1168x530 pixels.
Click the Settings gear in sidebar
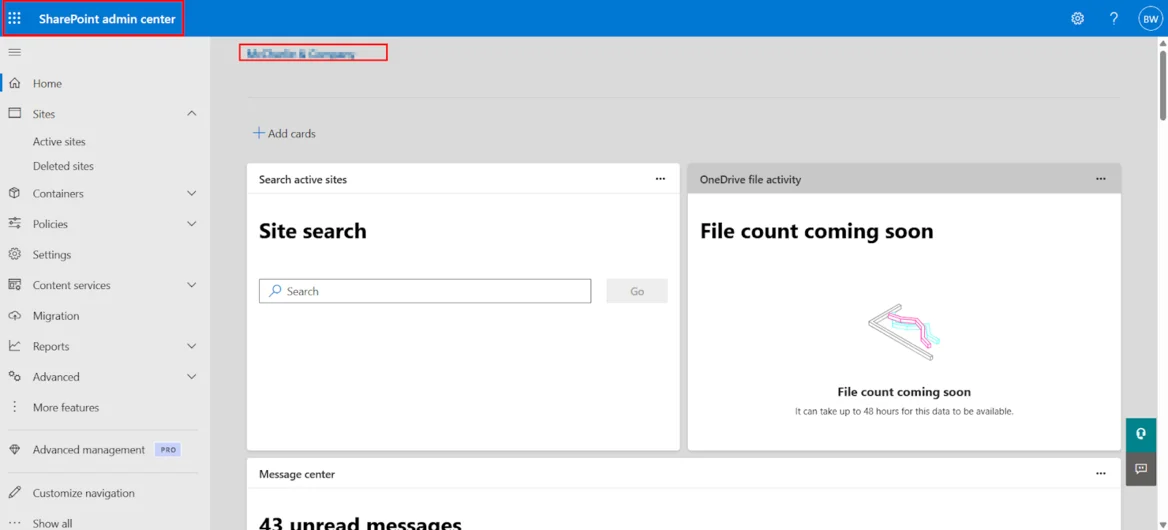pyautogui.click(x=14, y=254)
